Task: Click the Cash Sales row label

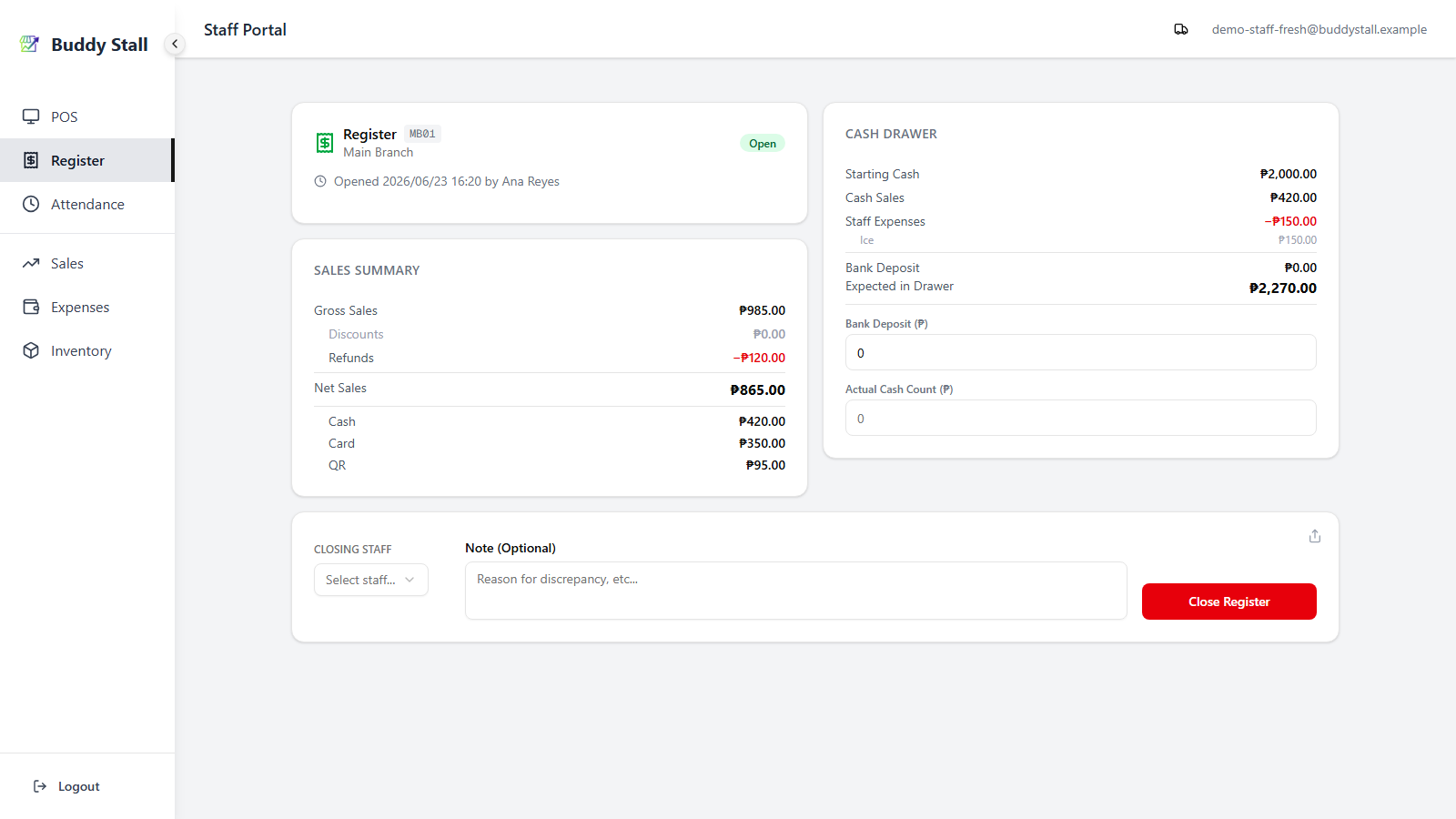Action: (x=875, y=197)
